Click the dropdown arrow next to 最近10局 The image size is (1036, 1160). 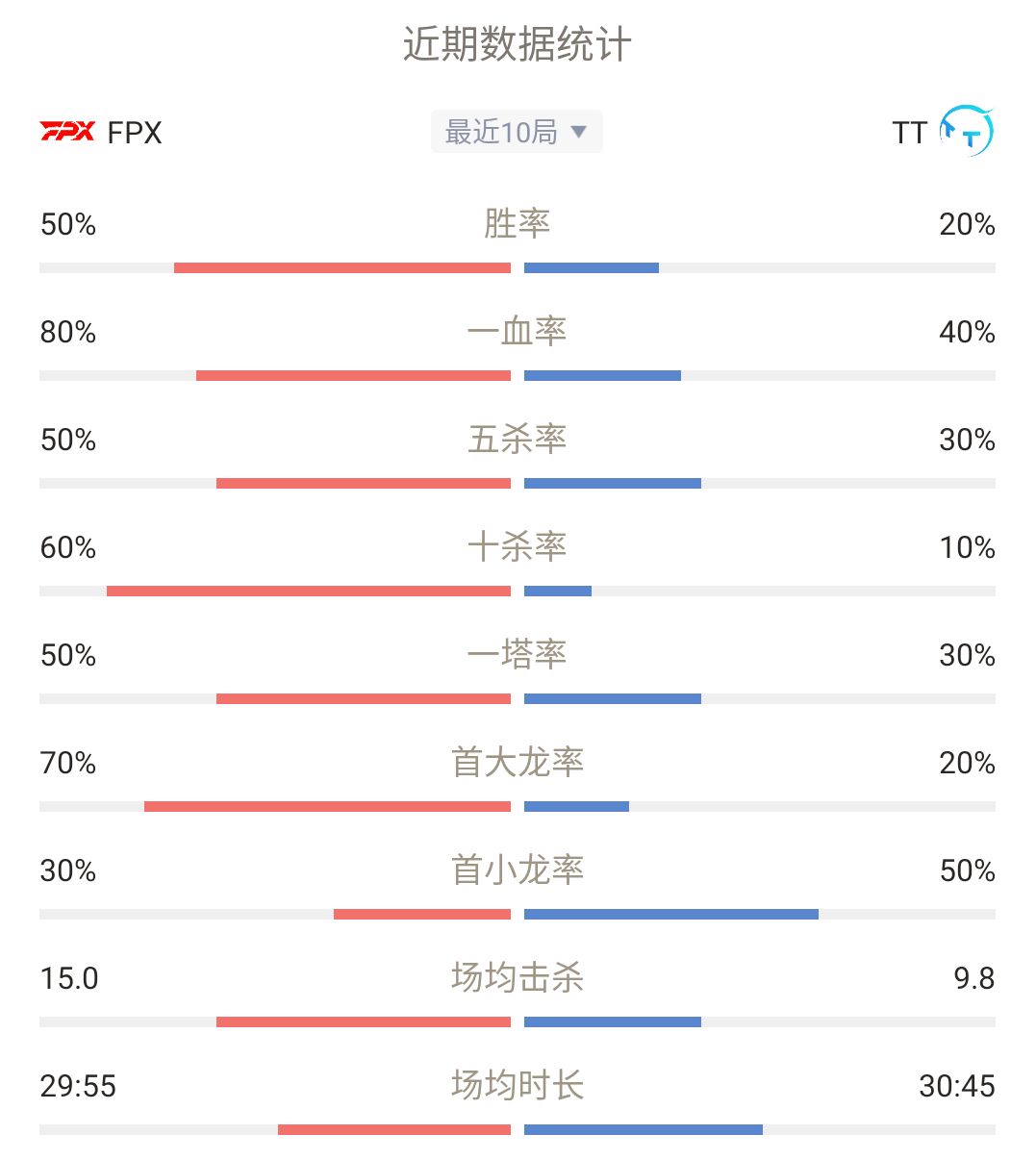click(578, 131)
